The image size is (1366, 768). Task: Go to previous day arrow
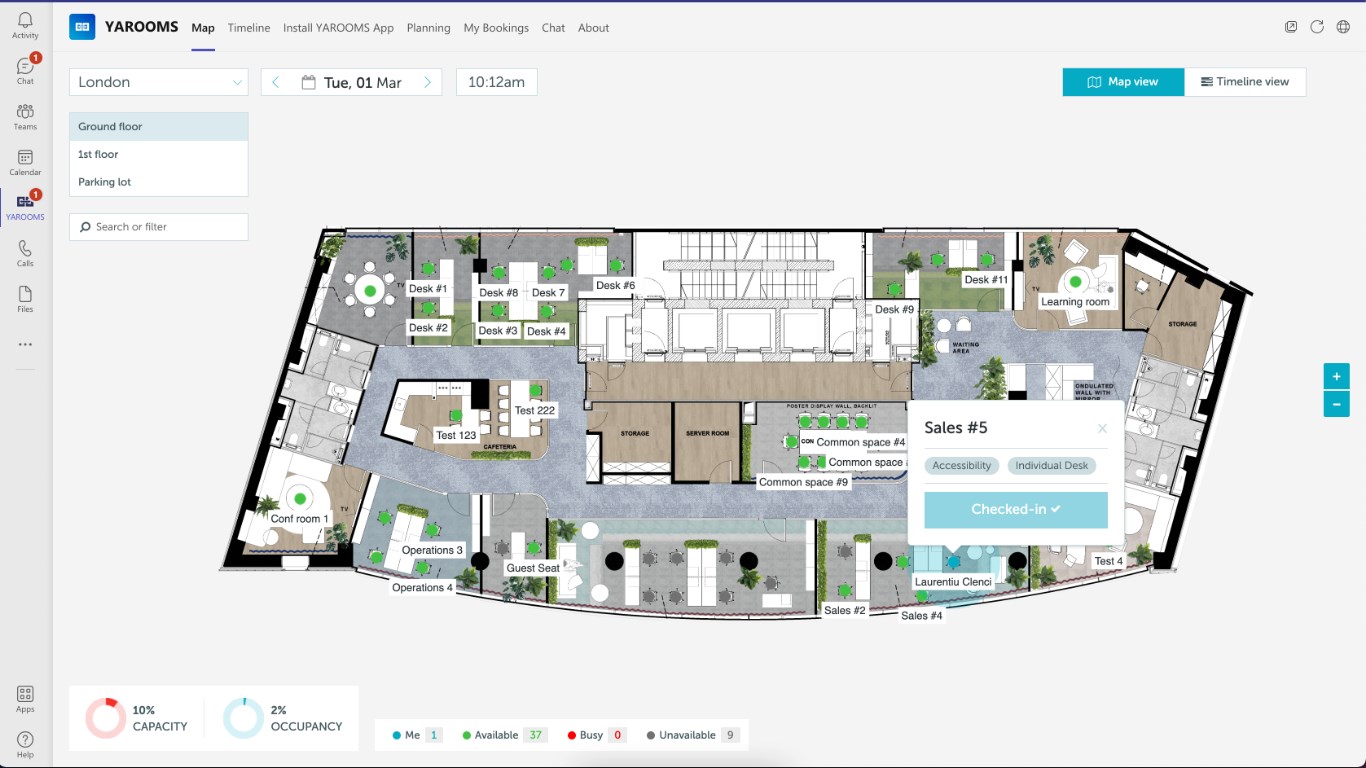276,82
